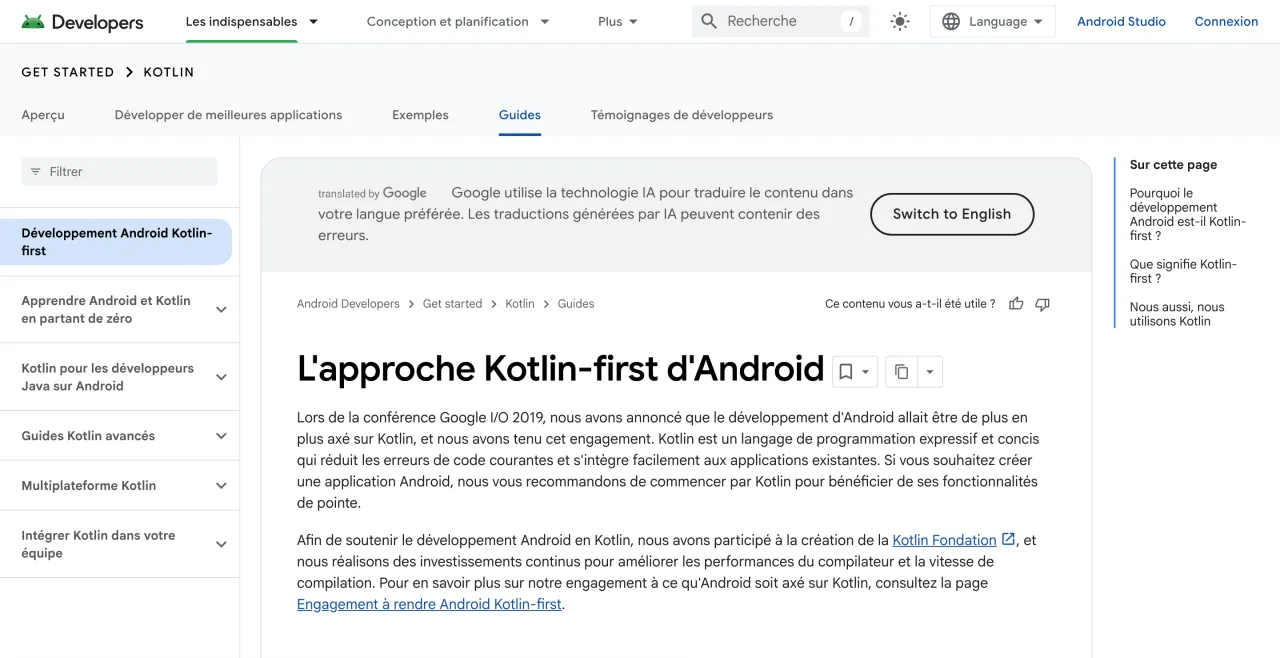Click the bookmark icon next to the title

[846, 372]
